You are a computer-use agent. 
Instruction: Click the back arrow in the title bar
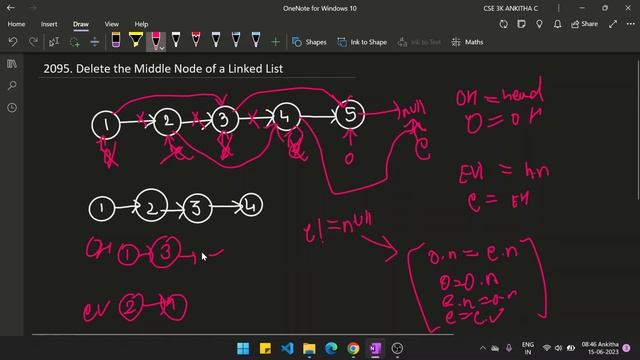pos(11,8)
